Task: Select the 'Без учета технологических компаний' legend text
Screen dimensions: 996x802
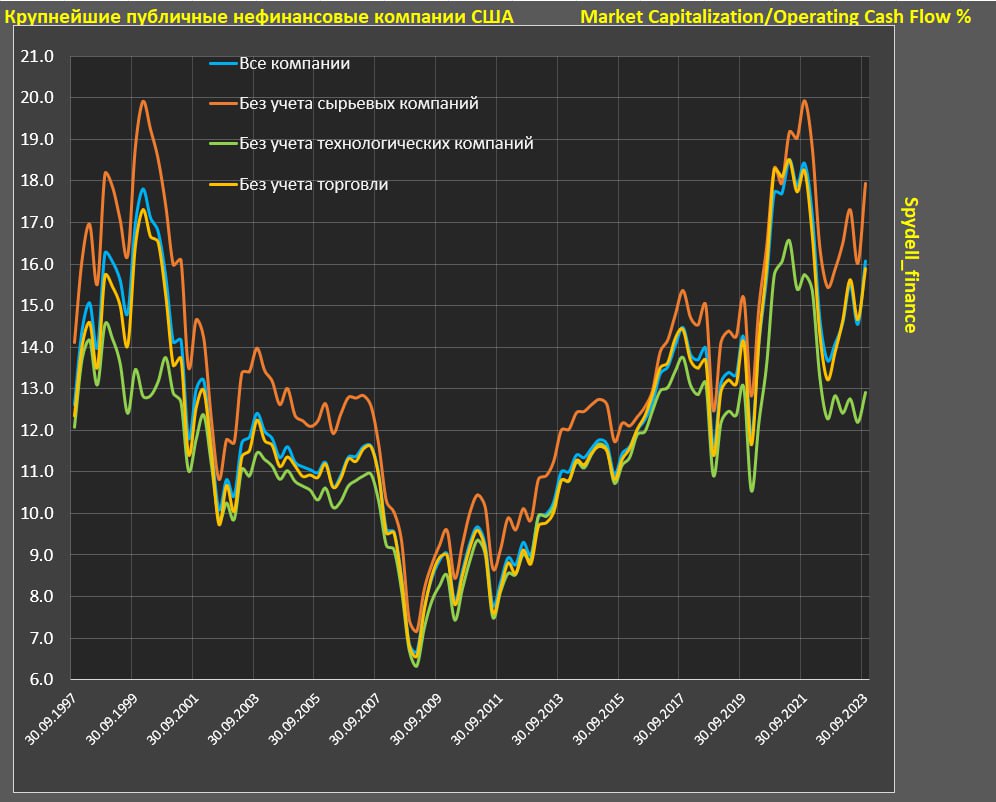Action: tap(386, 144)
